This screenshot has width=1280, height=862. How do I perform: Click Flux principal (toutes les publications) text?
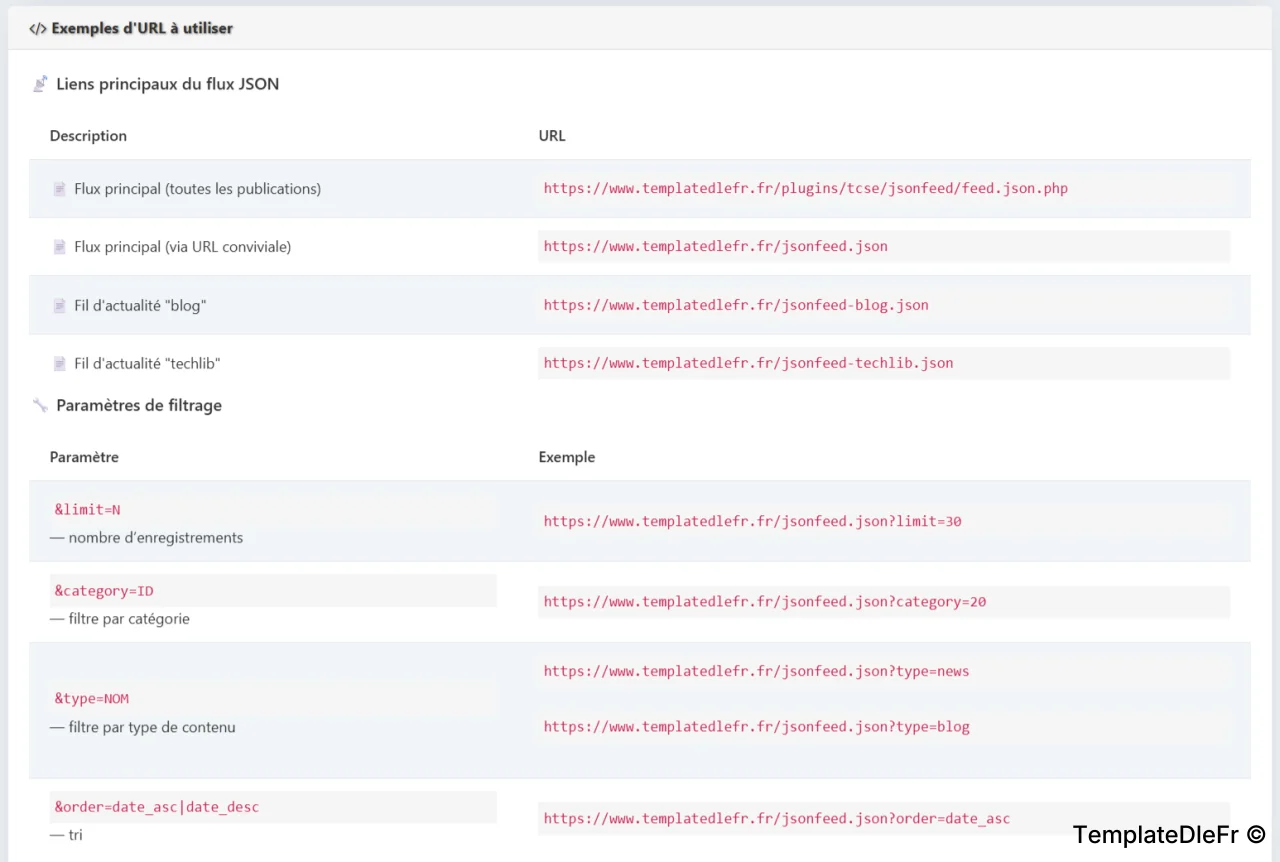[x=198, y=189]
